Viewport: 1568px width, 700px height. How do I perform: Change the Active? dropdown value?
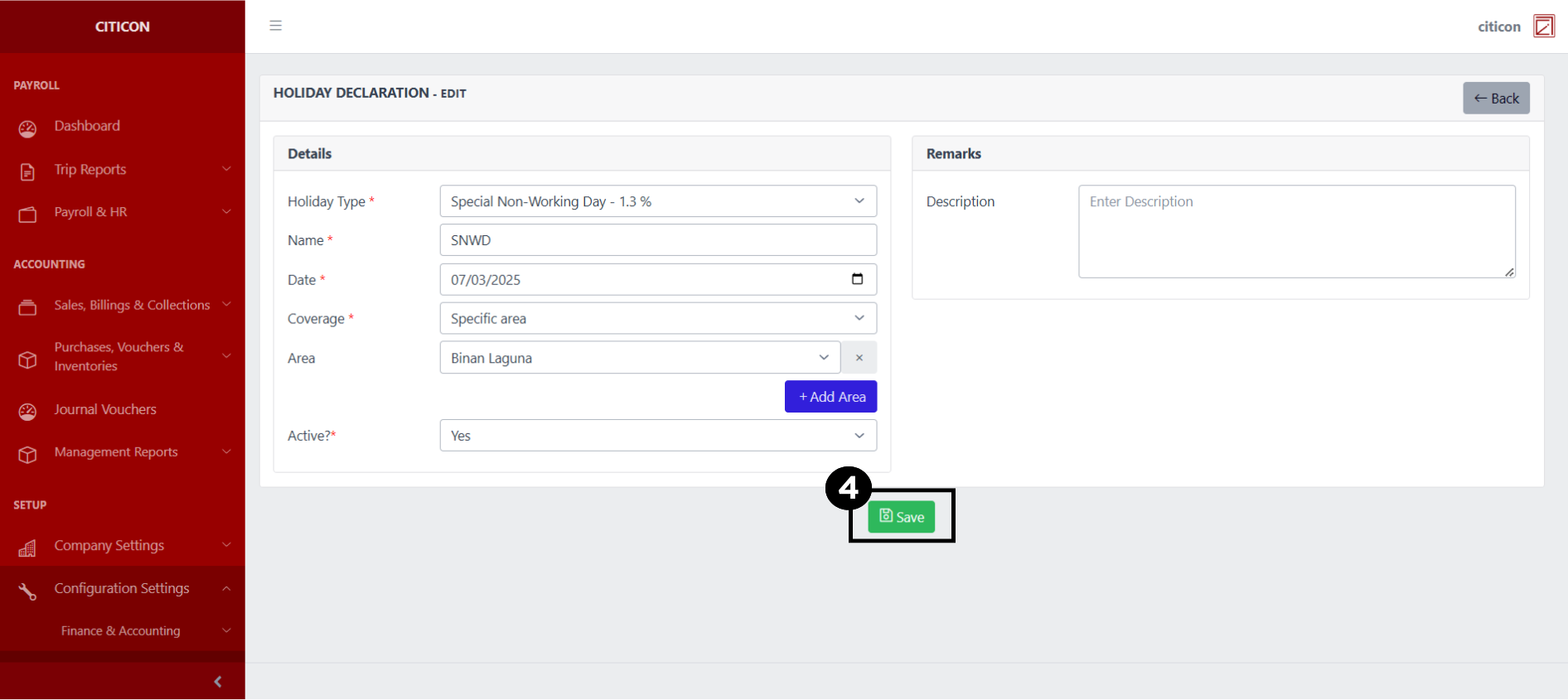[x=657, y=436]
